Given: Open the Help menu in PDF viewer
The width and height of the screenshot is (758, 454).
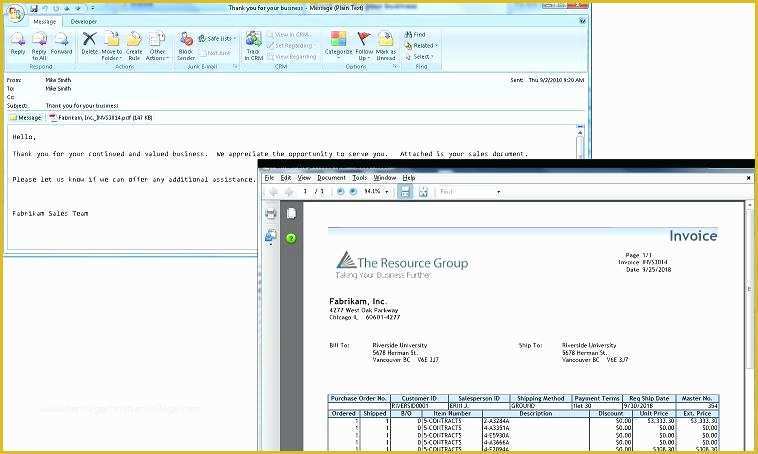Looking at the screenshot, I should (409, 178).
